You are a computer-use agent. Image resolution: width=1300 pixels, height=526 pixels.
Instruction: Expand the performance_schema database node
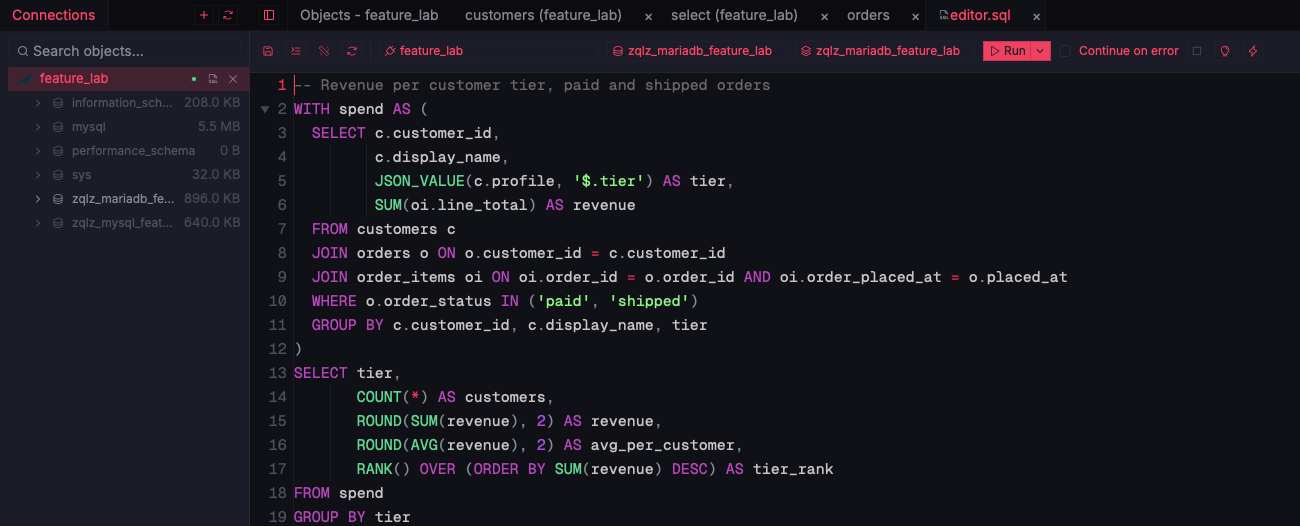coord(38,151)
